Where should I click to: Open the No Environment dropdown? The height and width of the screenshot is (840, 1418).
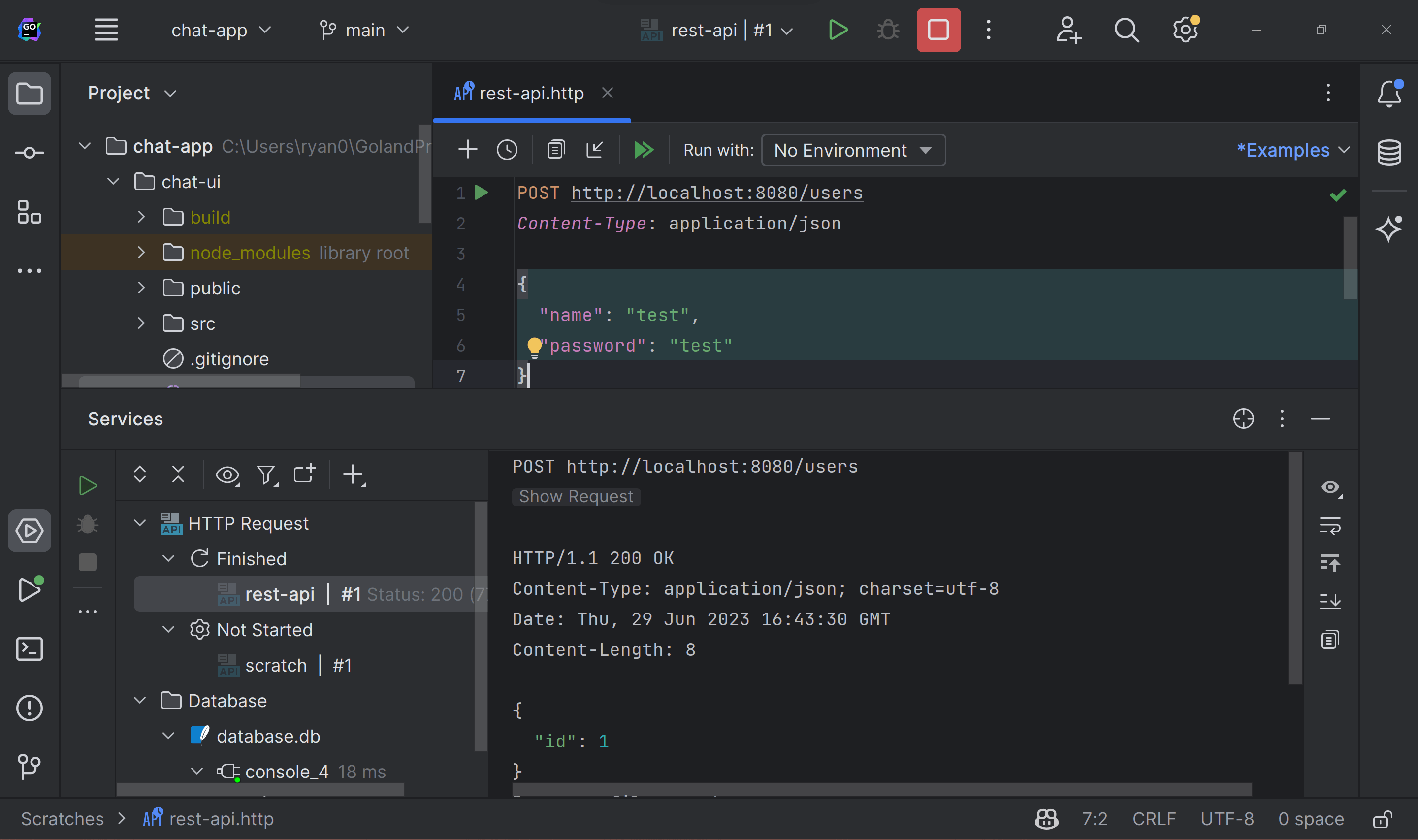(x=853, y=150)
